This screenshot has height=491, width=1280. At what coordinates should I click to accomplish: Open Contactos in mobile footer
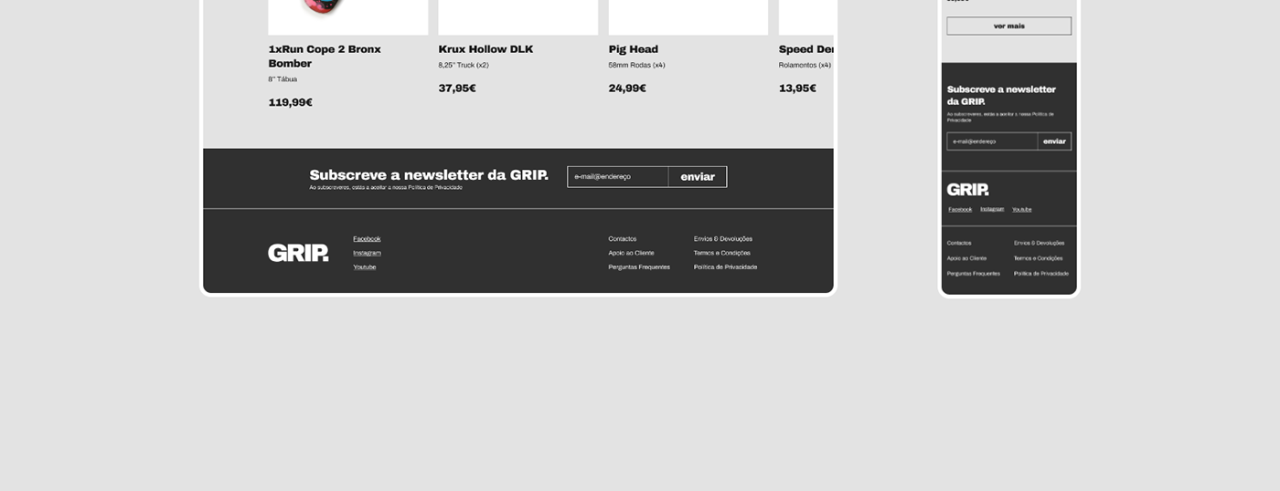pos(959,243)
